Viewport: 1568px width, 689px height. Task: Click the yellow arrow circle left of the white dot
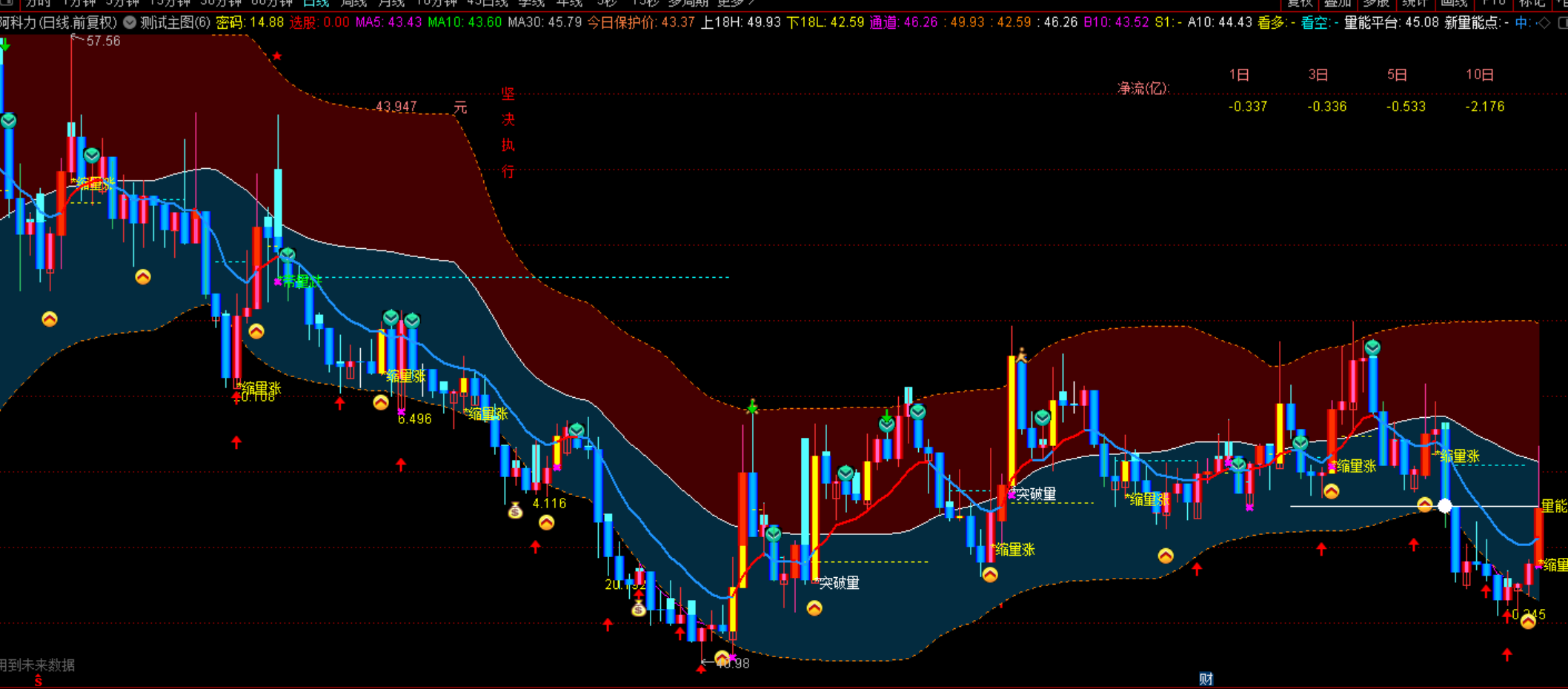click(1424, 505)
